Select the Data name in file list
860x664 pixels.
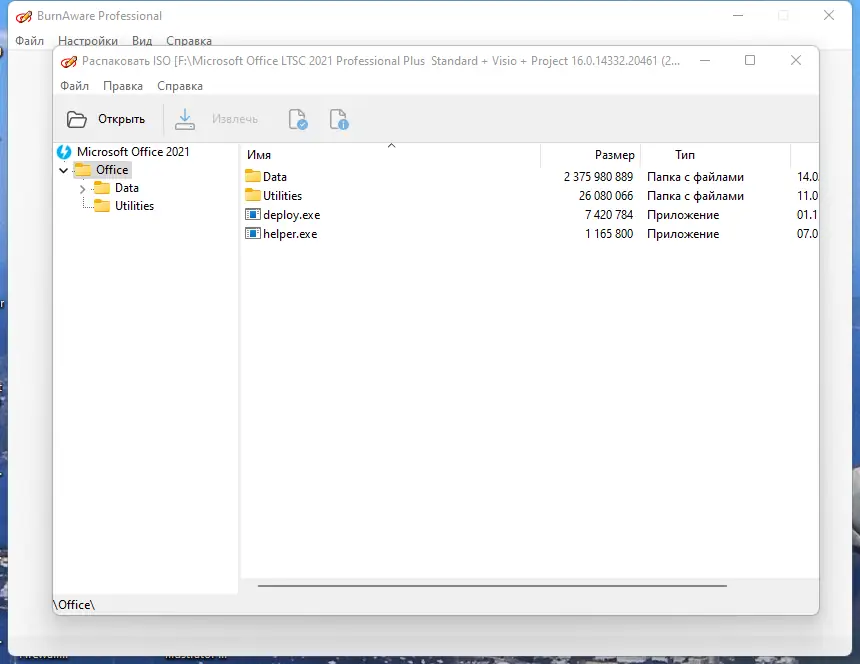(x=275, y=177)
